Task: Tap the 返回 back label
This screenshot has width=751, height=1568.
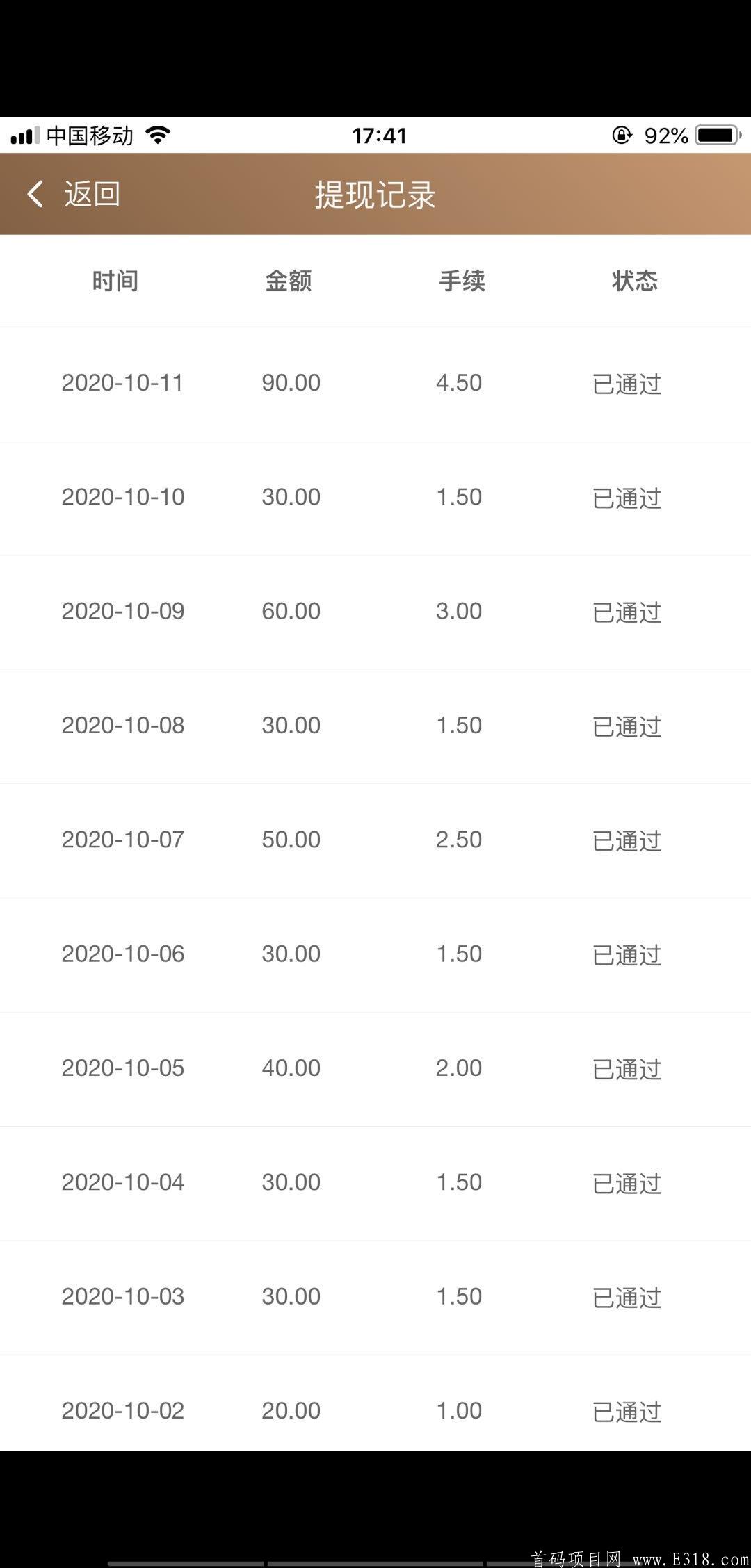Action: pos(92,194)
